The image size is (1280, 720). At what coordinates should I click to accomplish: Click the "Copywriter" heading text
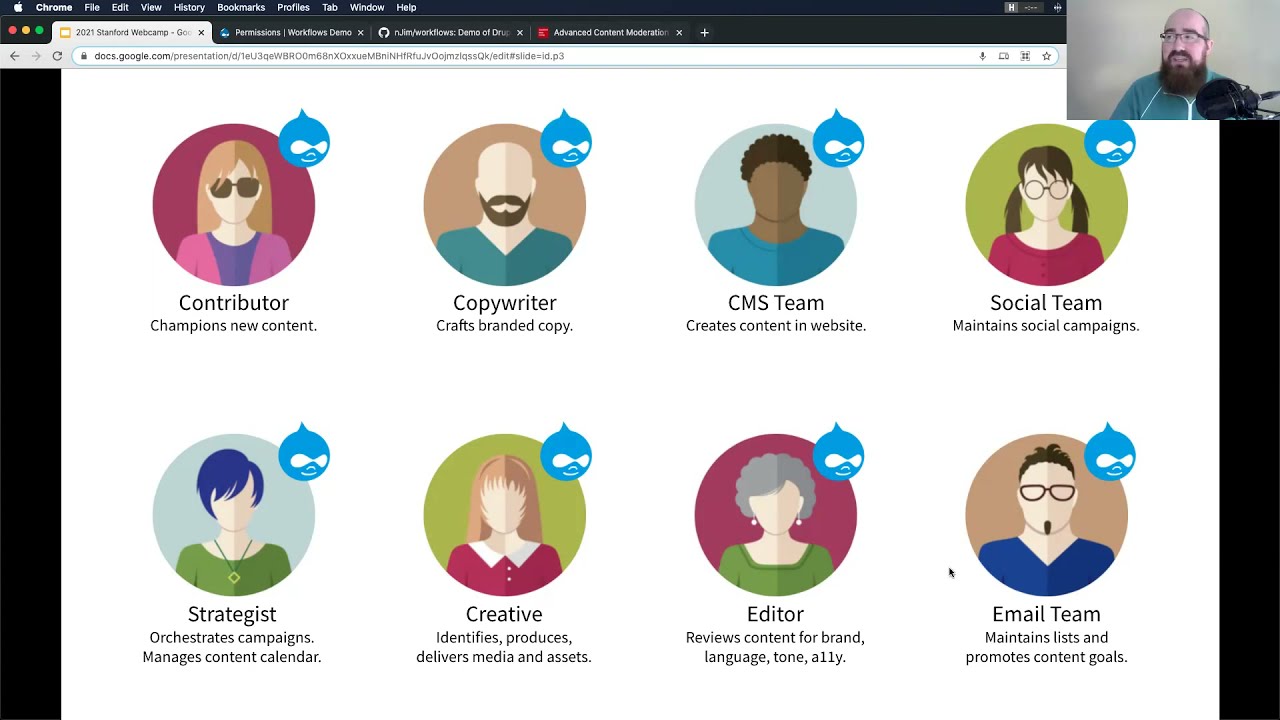pyautogui.click(x=504, y=303)
